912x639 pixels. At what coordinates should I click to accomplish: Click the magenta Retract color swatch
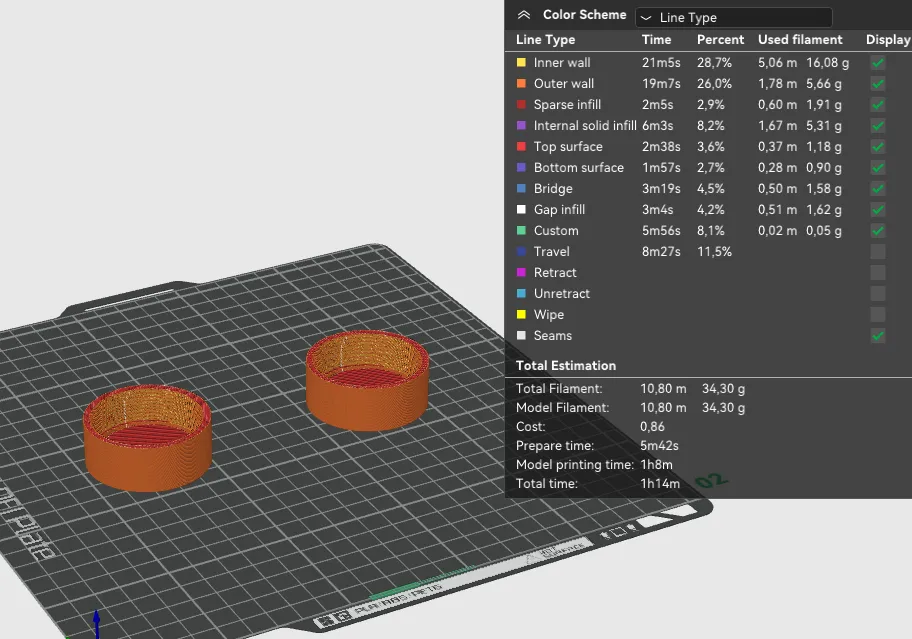[521, 272]
